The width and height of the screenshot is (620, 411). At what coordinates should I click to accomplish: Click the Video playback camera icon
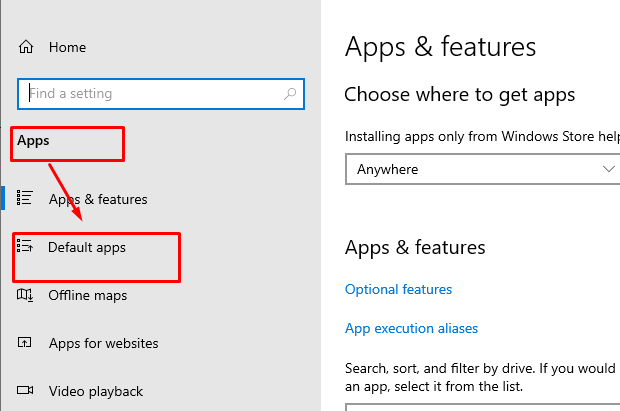26,391
